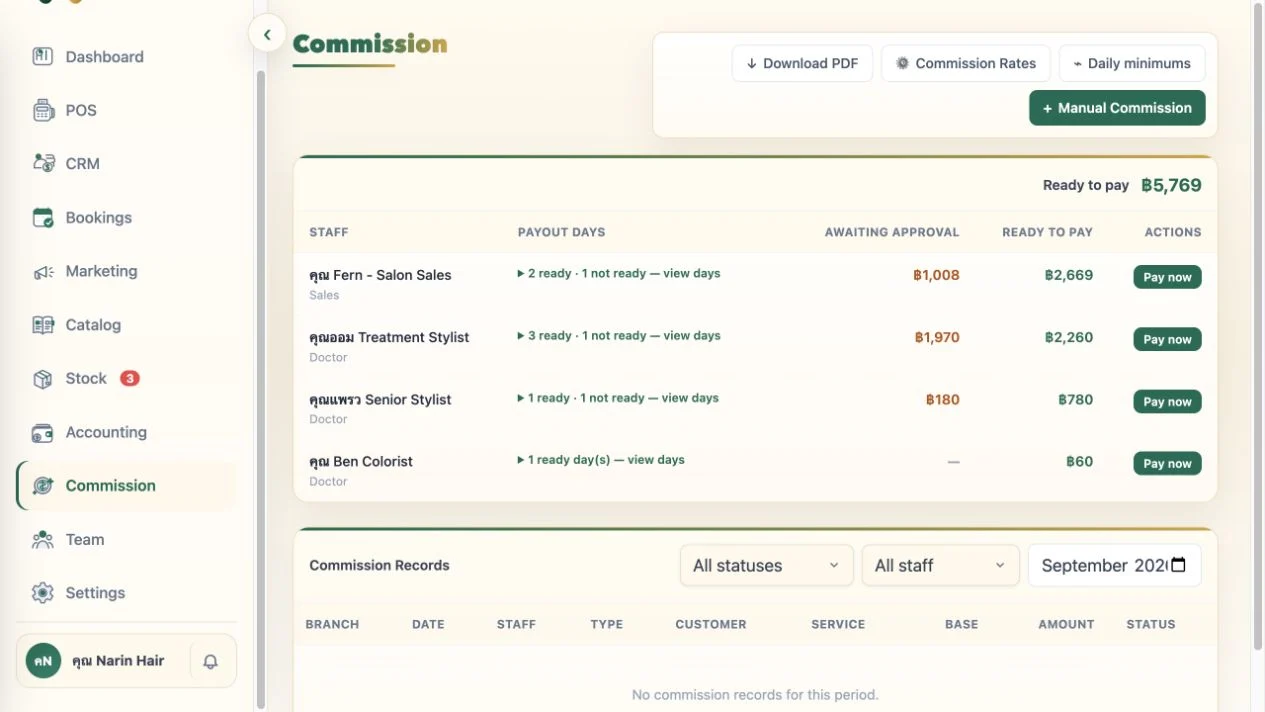
Task: Click the AMOUNT column header in records
Action: click(1066, 624)
